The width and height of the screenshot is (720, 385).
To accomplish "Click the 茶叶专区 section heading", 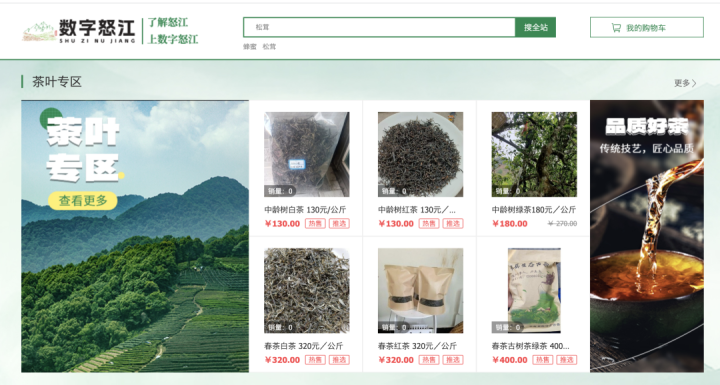I will (x=56, y=82).
